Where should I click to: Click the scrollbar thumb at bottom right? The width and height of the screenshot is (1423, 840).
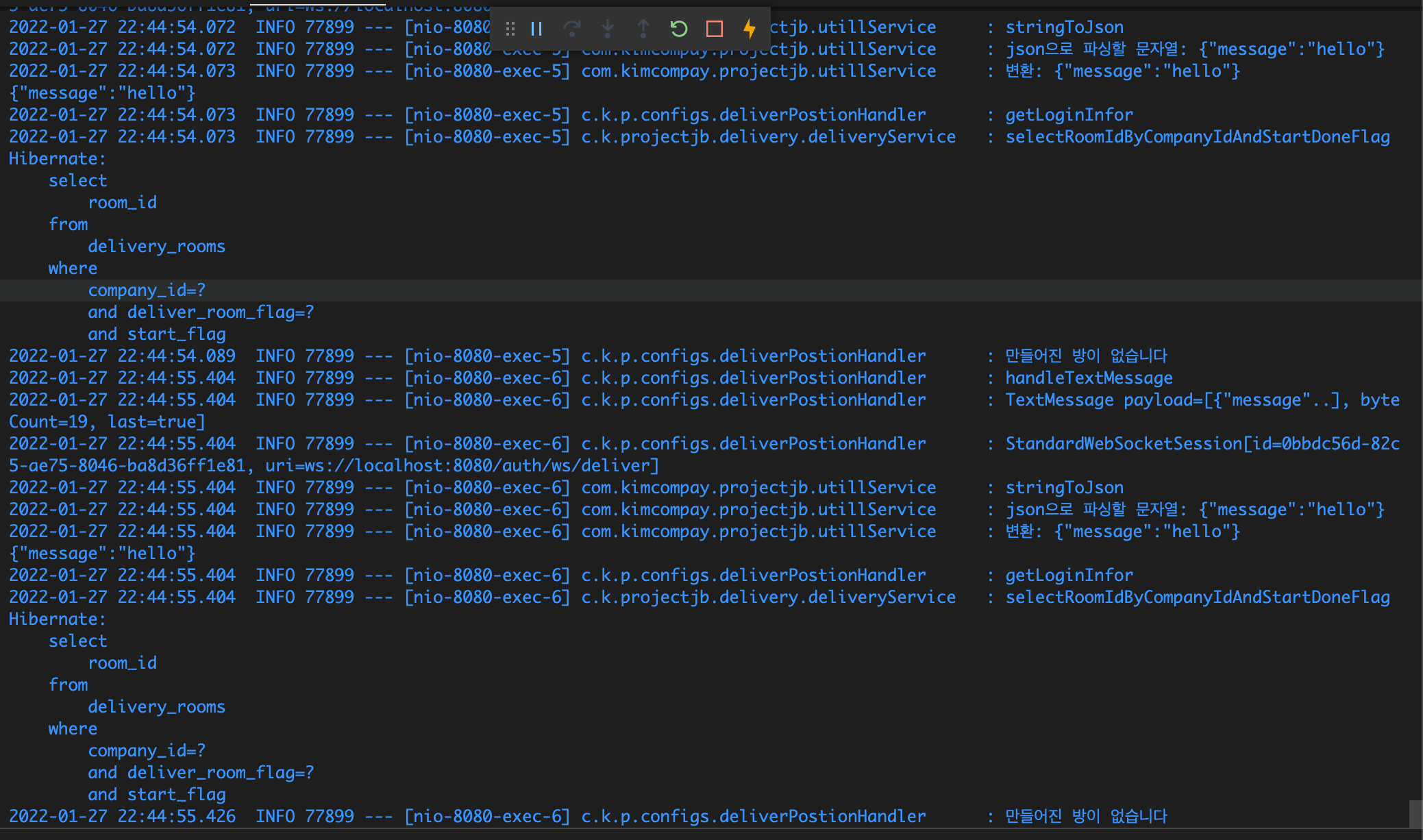[x=1415, y=814]
